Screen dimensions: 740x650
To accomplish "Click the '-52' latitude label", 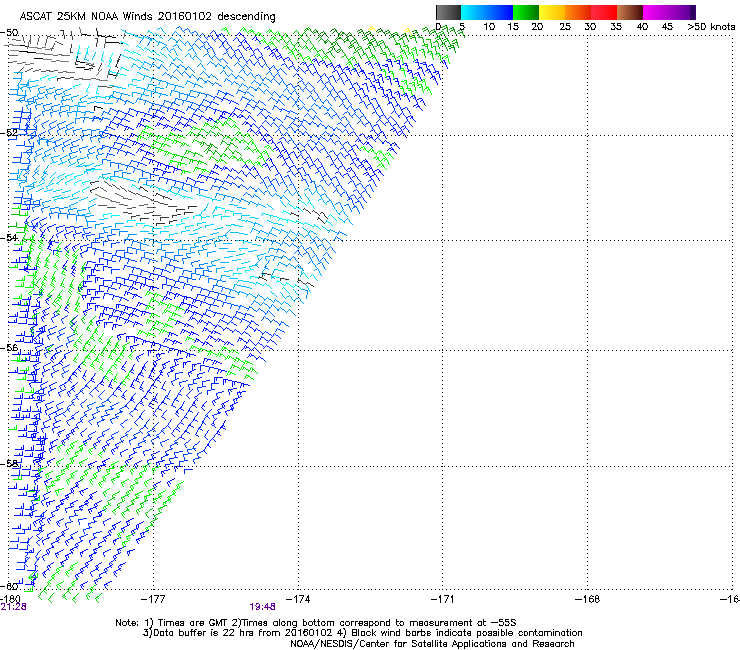I will pyautogui.click(x=9, y=133).
